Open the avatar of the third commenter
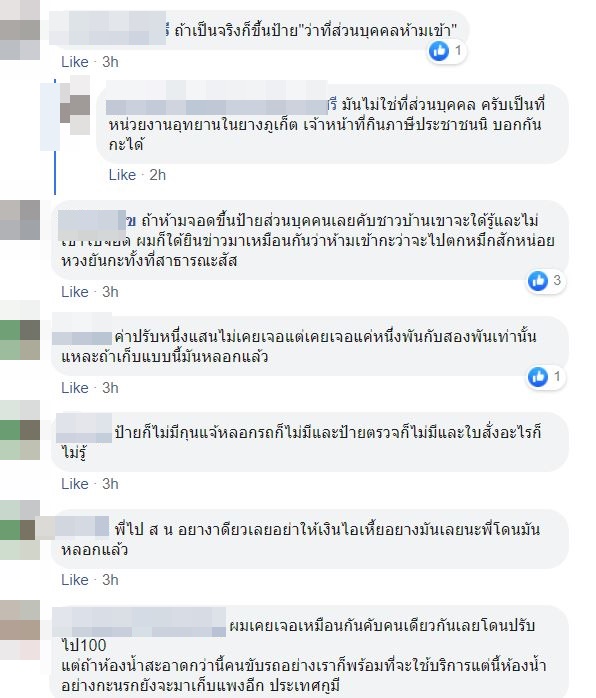This screenshot has width=596, height=698. (20, 220)
